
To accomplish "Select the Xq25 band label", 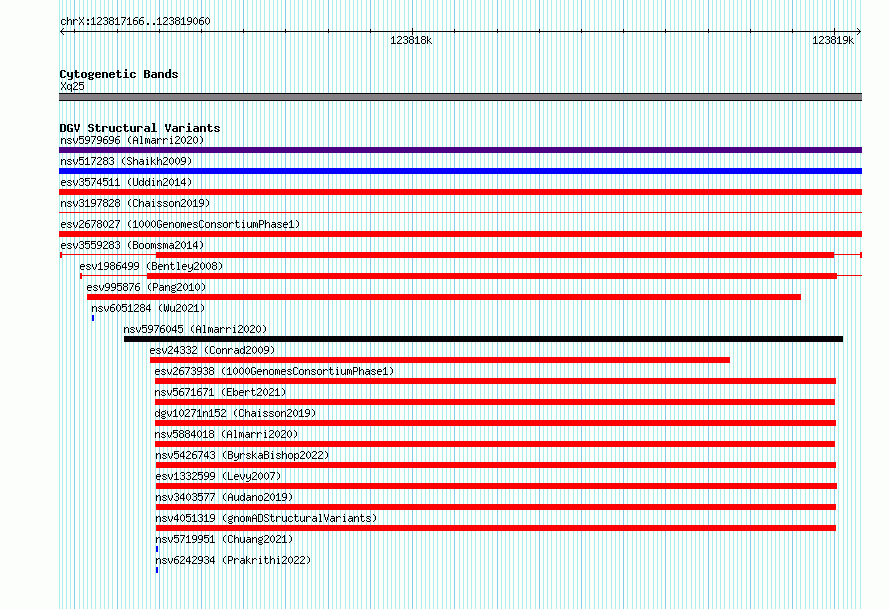I will [72, 86].
